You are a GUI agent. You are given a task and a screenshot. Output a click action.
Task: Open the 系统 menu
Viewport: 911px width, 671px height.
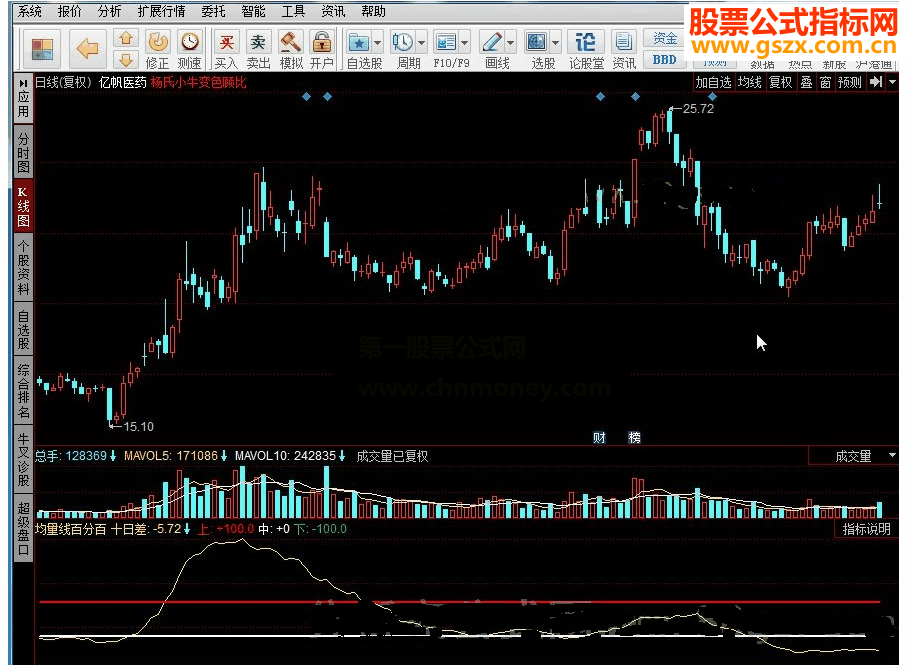[29, 11]
